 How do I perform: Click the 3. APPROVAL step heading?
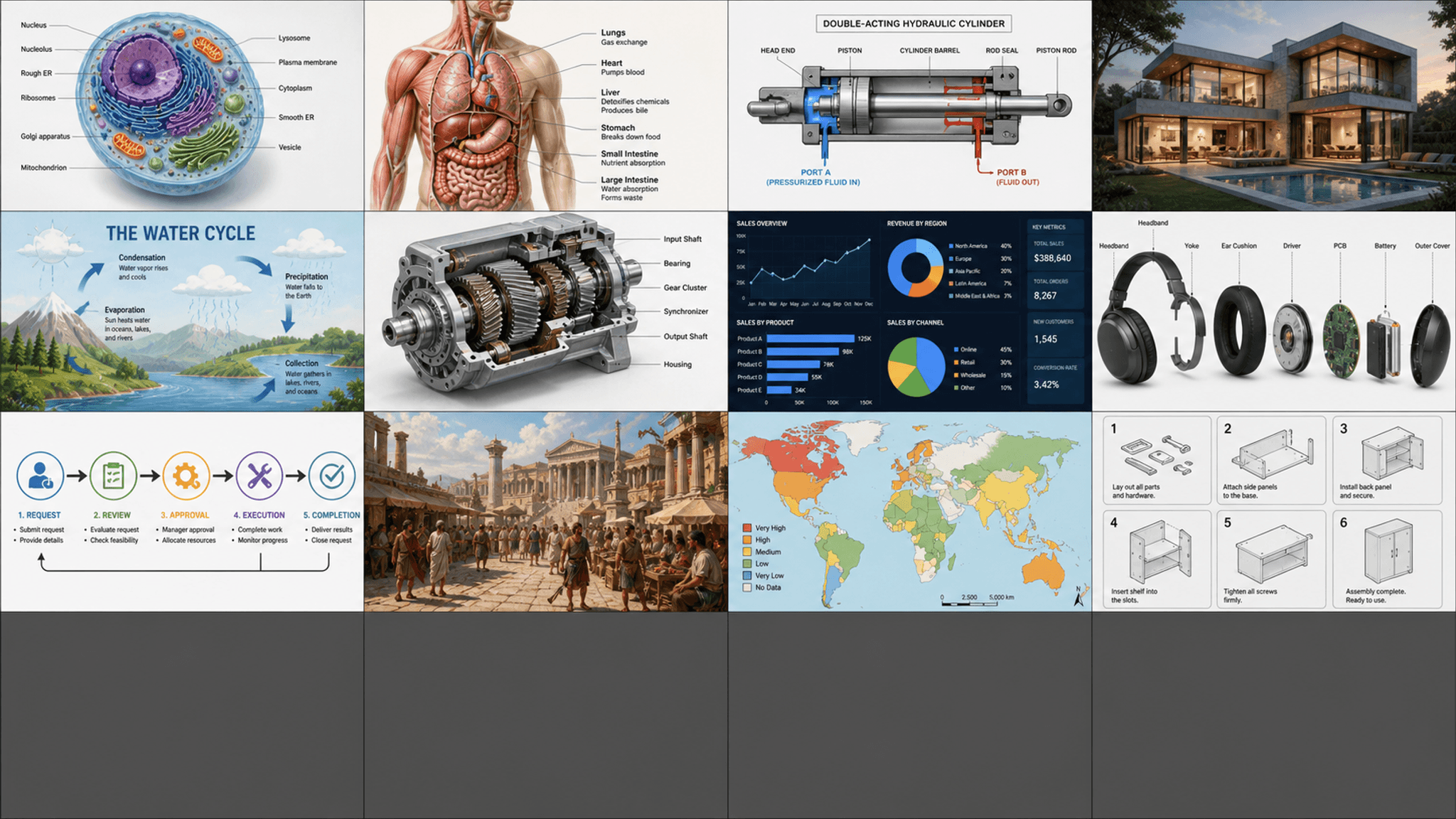click(x=185, y=515)
